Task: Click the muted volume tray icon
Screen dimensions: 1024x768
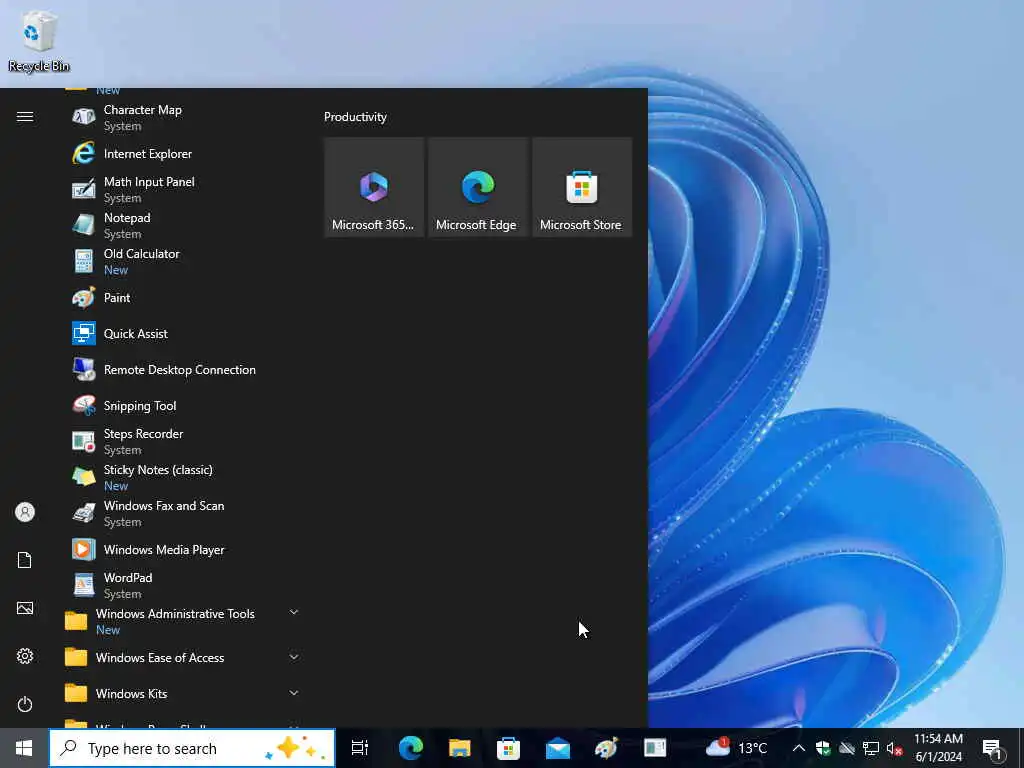Action: pos(894,748)
